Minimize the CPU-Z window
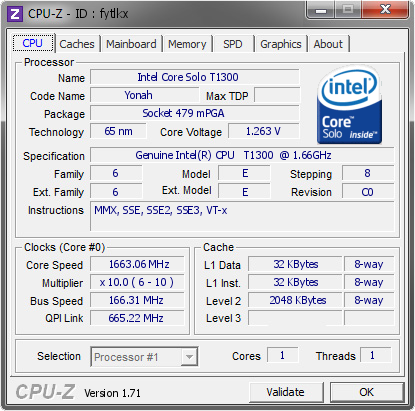The height and width of the screenshot is (411, 415). tap(321, 10)
